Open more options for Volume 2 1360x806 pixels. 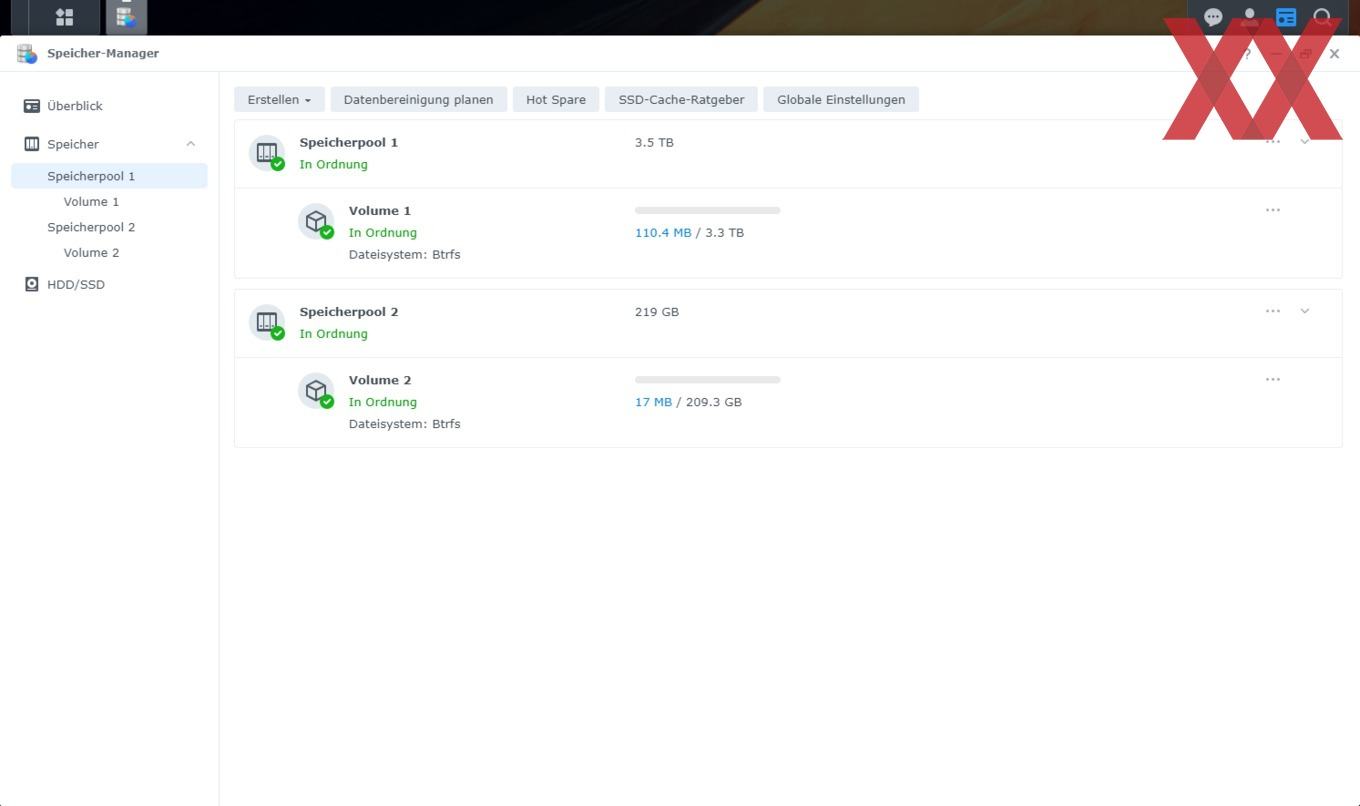tap(1273, 380)
